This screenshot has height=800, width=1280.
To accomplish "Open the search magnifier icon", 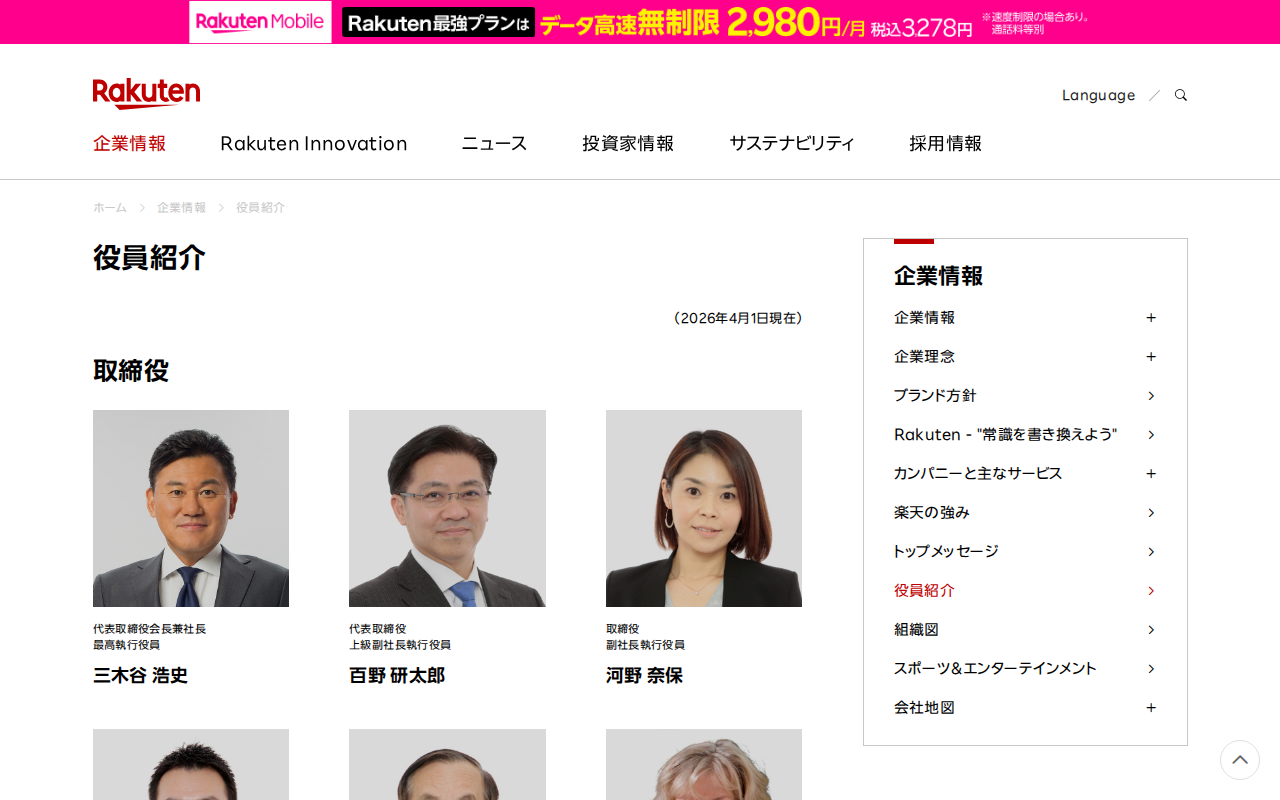I will click(x=1181, y=95).
